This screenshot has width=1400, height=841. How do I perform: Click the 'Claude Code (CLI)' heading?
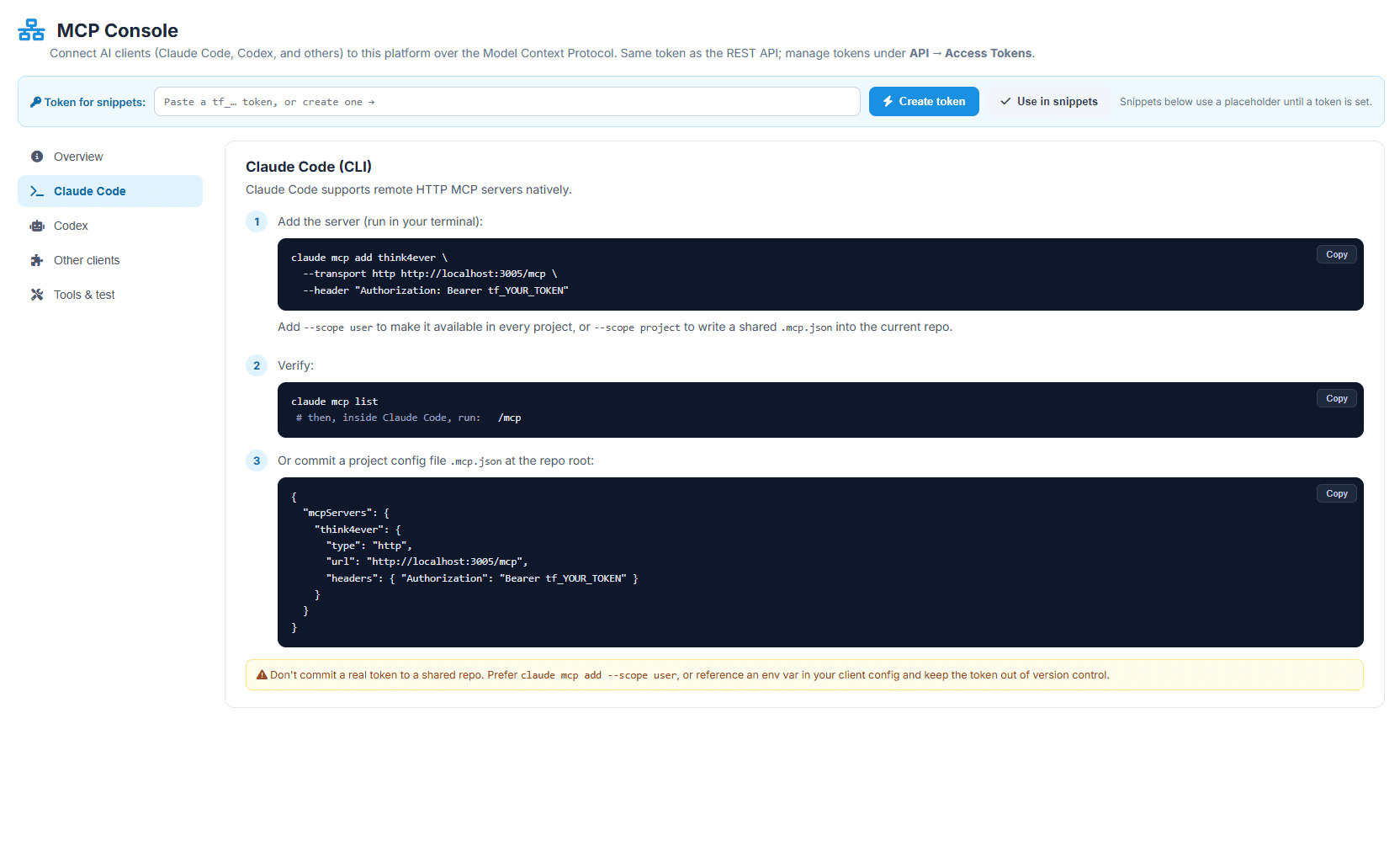309,167
